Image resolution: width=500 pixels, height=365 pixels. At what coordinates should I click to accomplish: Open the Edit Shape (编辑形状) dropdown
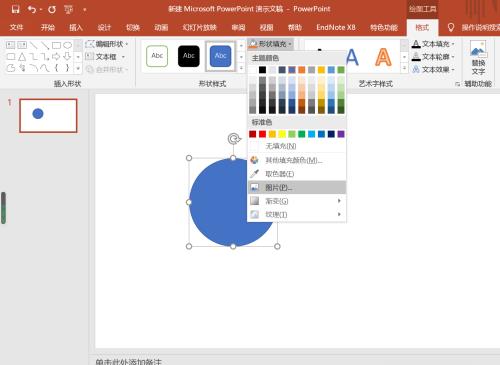(x=107, y=44)
